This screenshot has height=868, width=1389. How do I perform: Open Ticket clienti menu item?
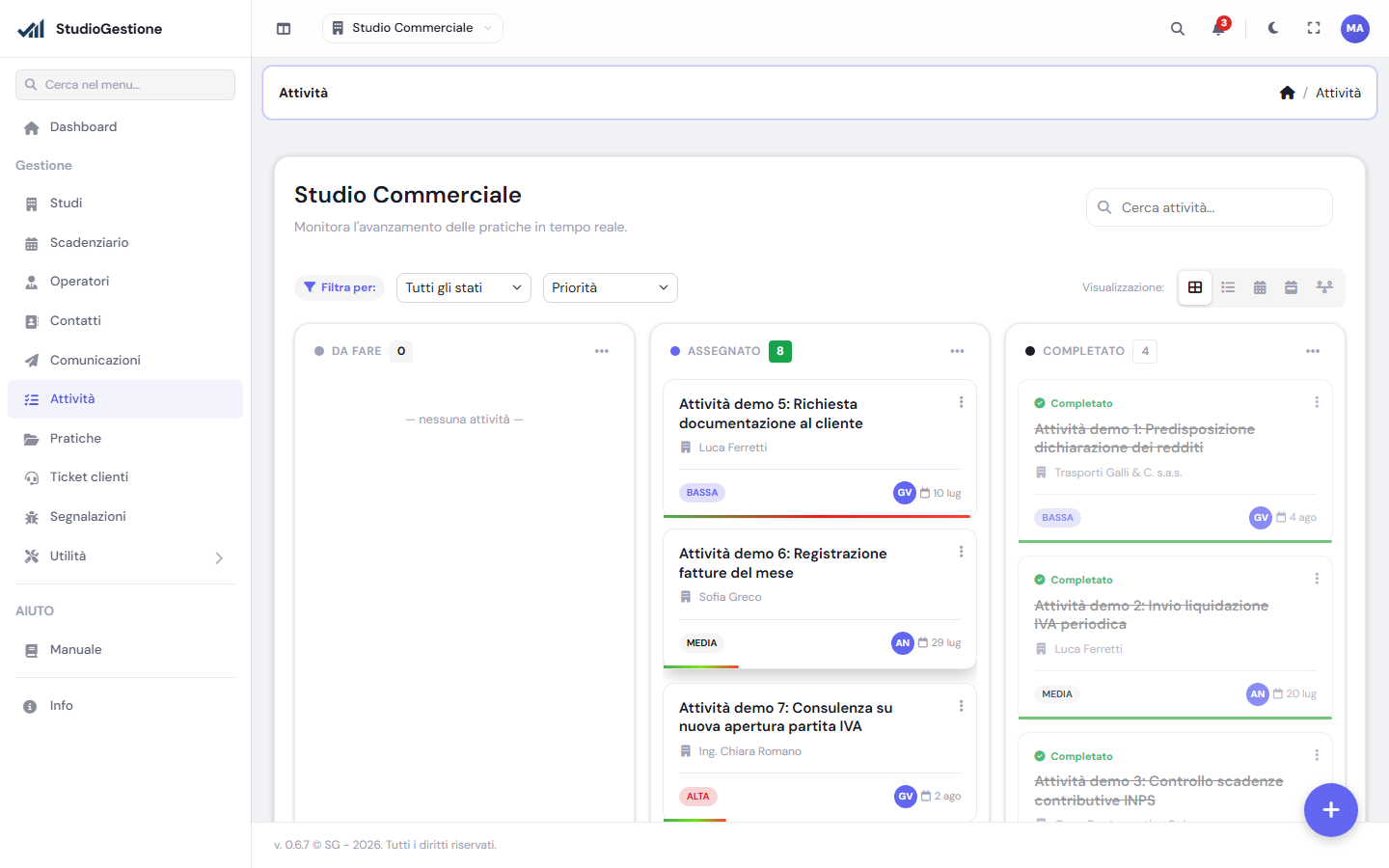pos(125,477)
